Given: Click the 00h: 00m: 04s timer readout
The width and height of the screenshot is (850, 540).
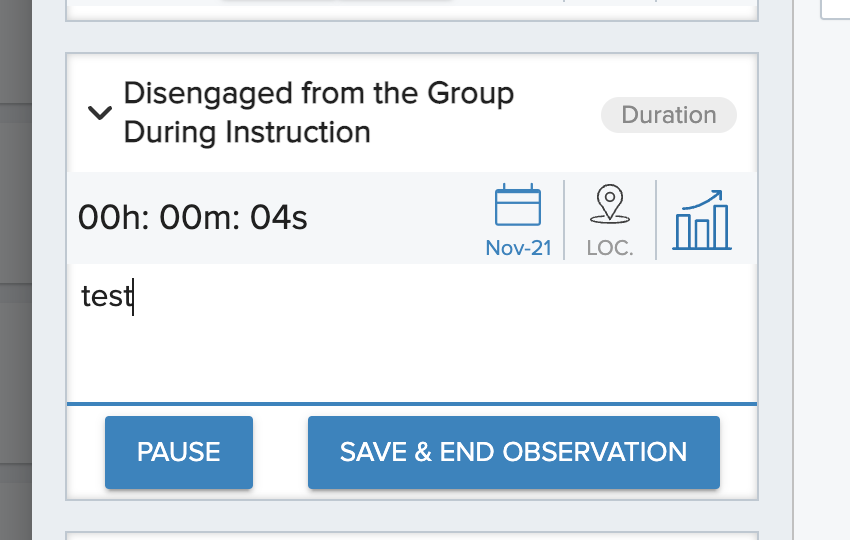Looking at the screenshot, I should (x=192, y=218).
